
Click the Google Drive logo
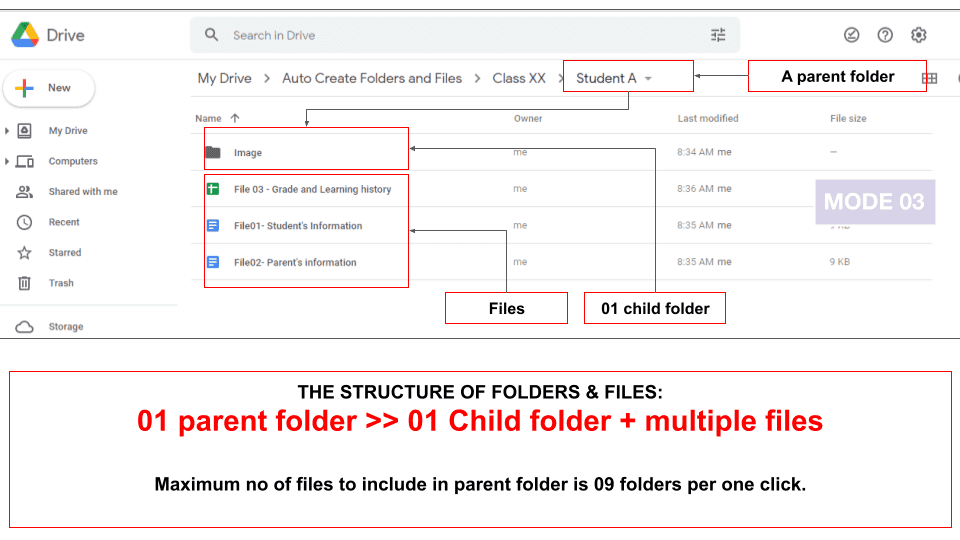coord(47,35)
